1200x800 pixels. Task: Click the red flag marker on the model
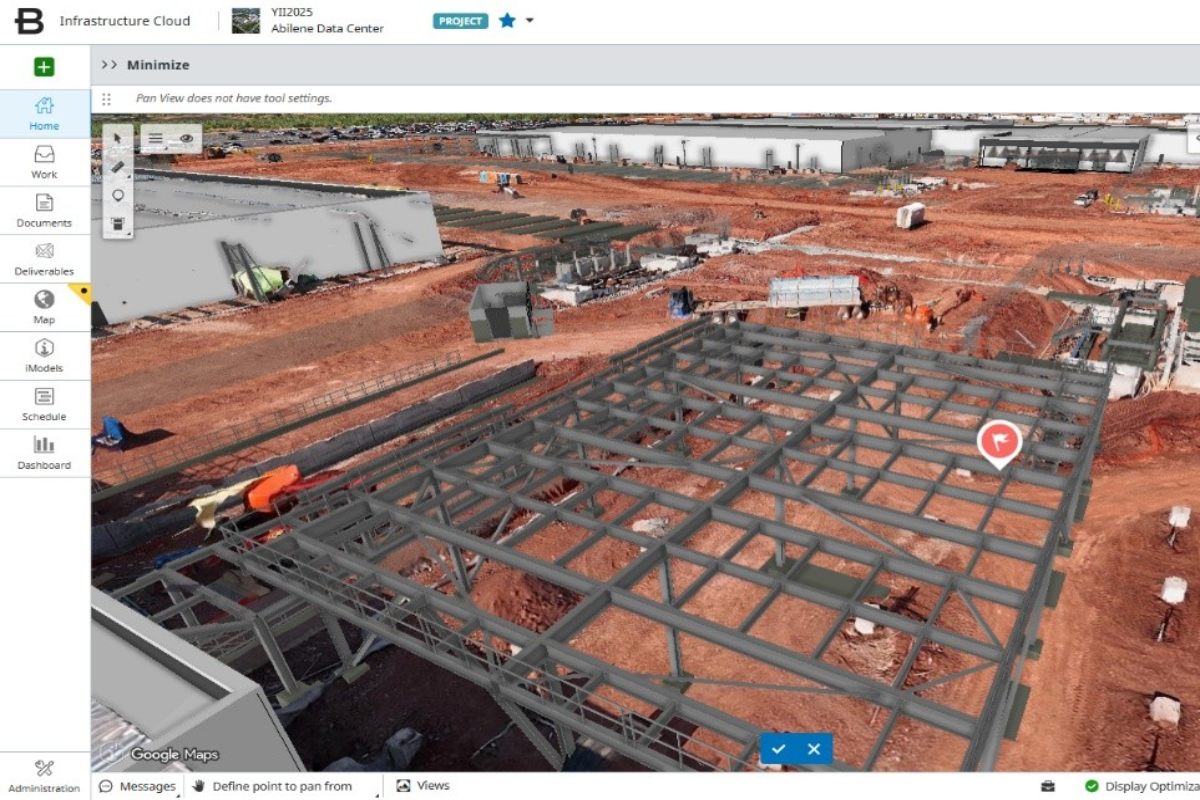[x=998, y=441]
